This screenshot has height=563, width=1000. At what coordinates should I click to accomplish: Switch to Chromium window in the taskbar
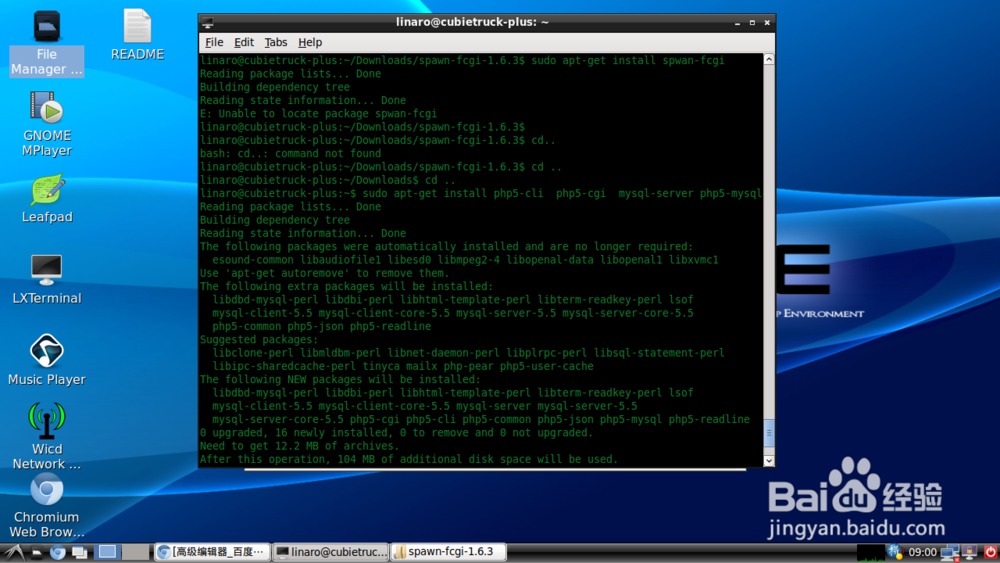coord(212,552)
